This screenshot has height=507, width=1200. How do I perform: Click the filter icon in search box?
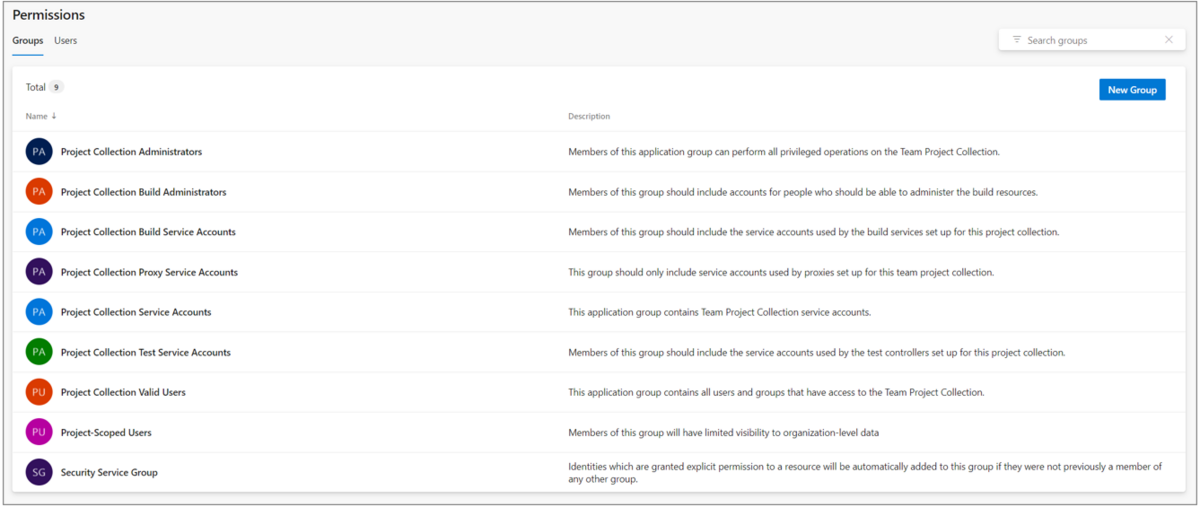(1017, 40)
